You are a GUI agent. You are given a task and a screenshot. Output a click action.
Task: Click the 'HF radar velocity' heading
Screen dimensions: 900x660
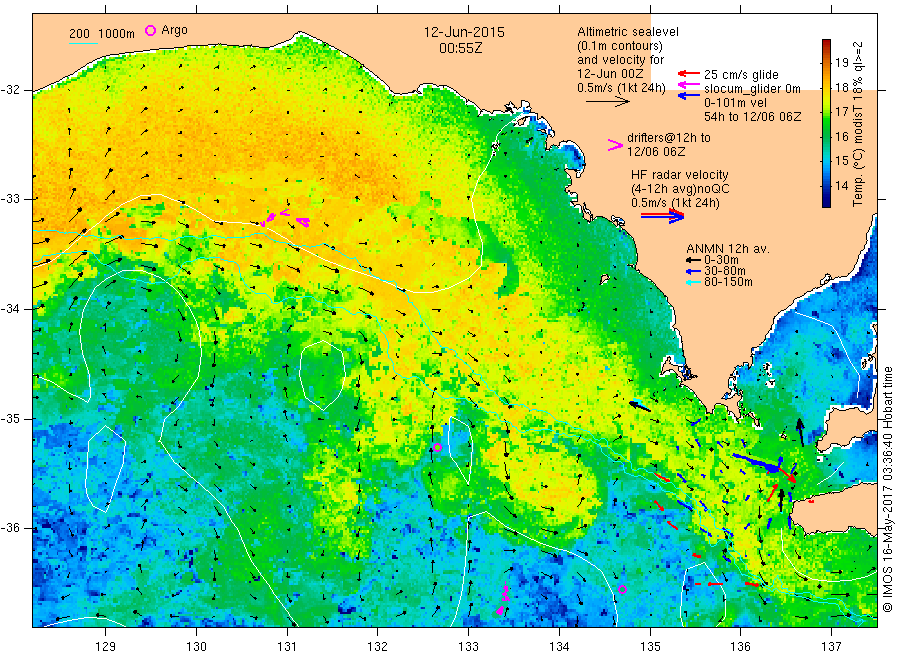pos(679,174)
